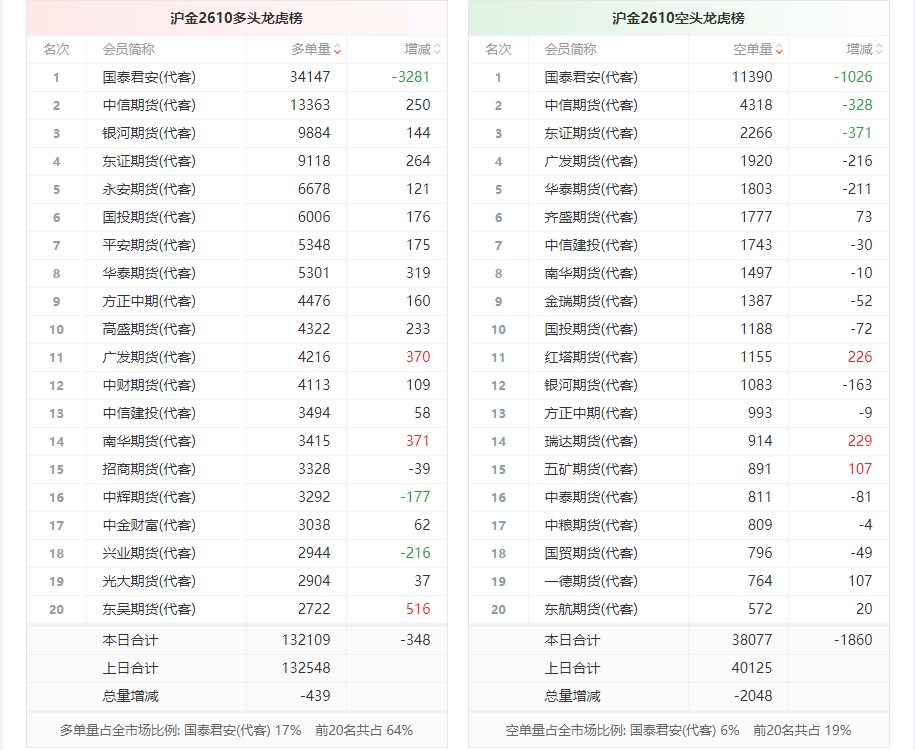915x750 pixels.
Task: Click long-side 本日合计 value 132109
Action: tap(306, 640)
